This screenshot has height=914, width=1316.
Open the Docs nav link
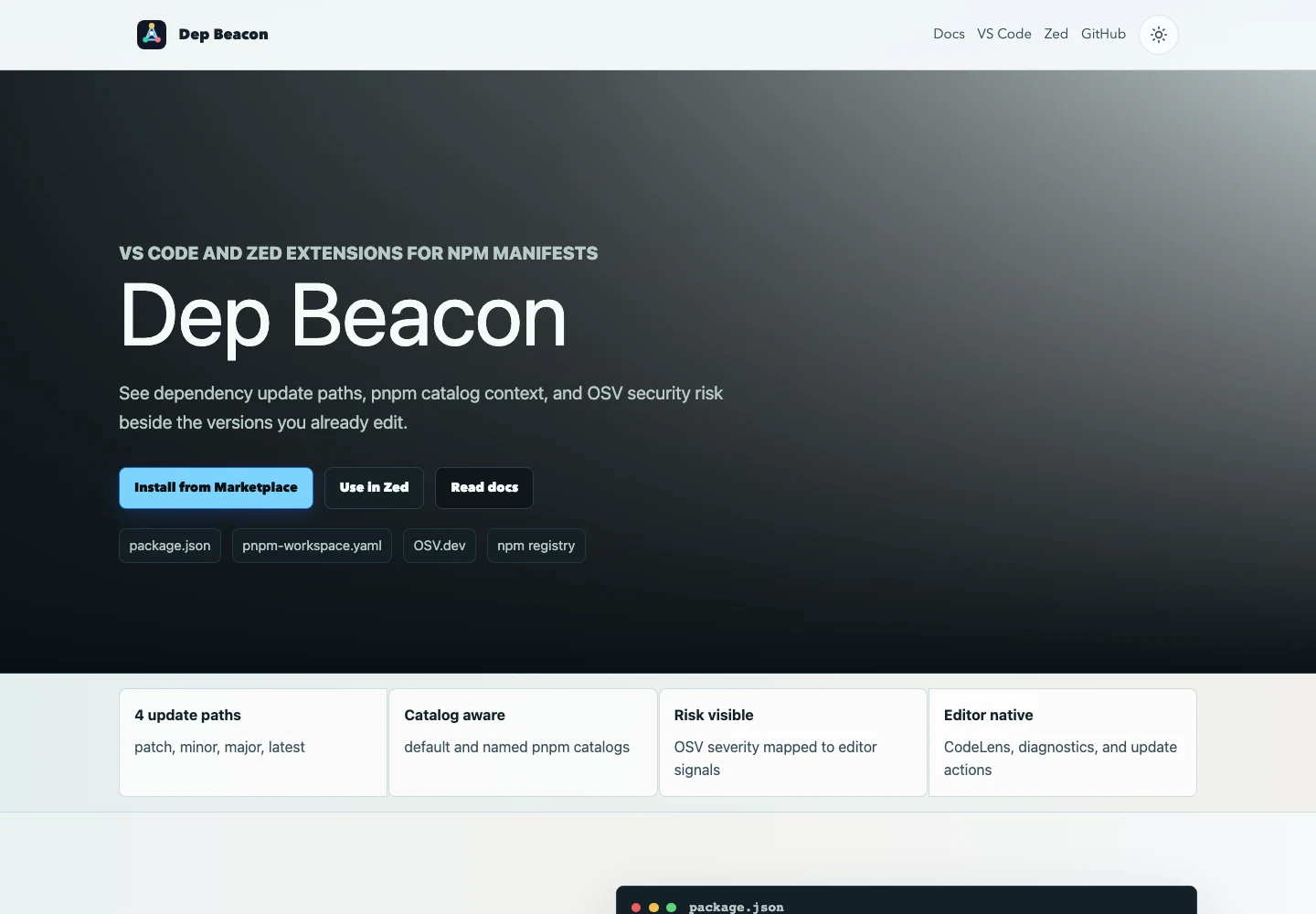pos(949,34)
